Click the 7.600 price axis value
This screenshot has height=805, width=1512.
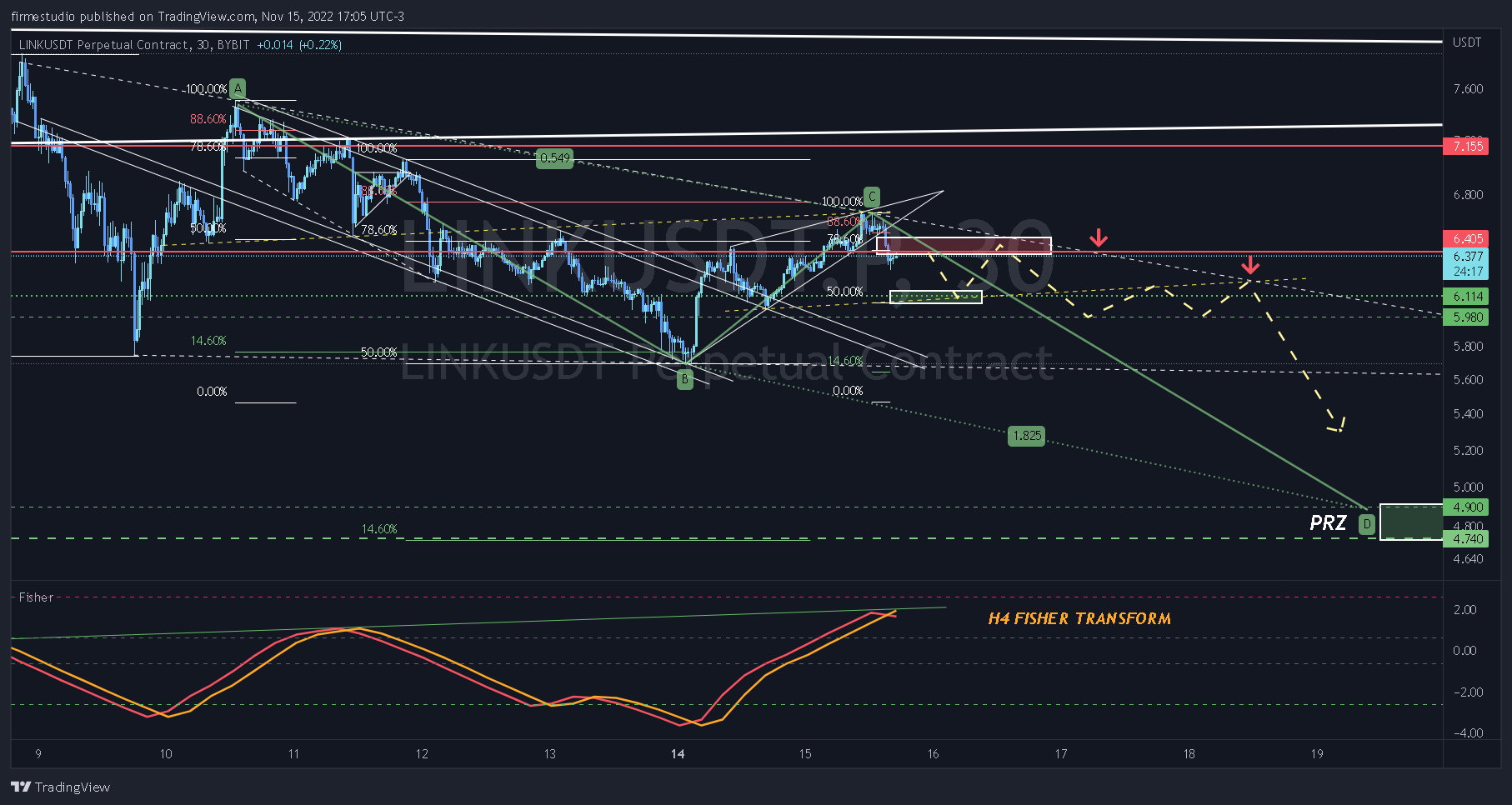pos(1468,89)
